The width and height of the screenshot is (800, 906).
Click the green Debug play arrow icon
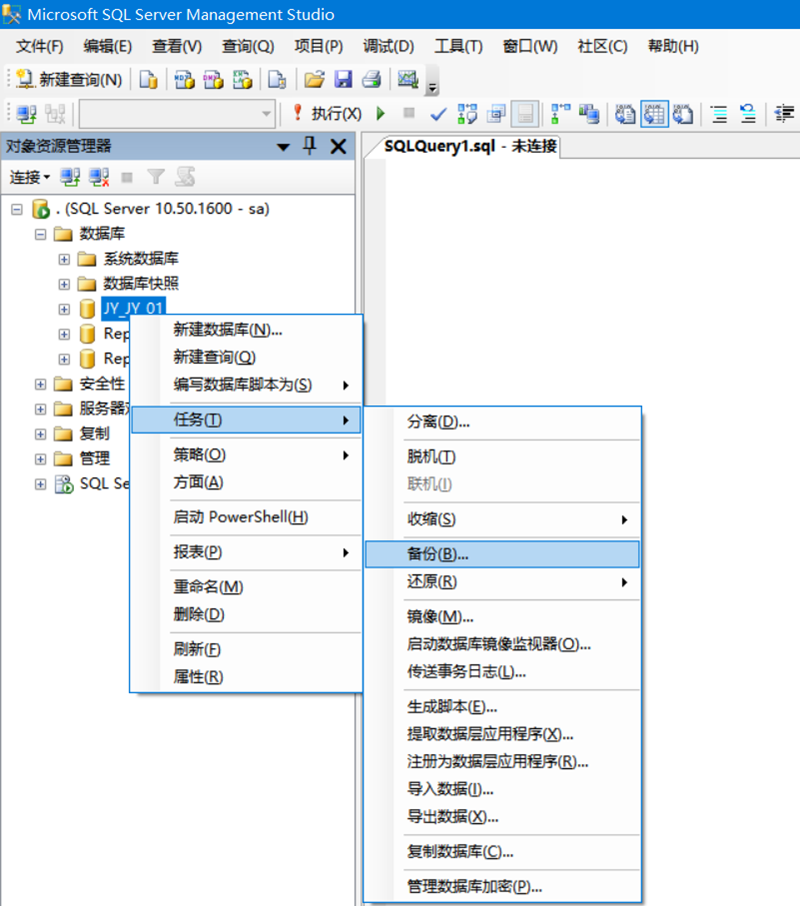pos(381,114)
